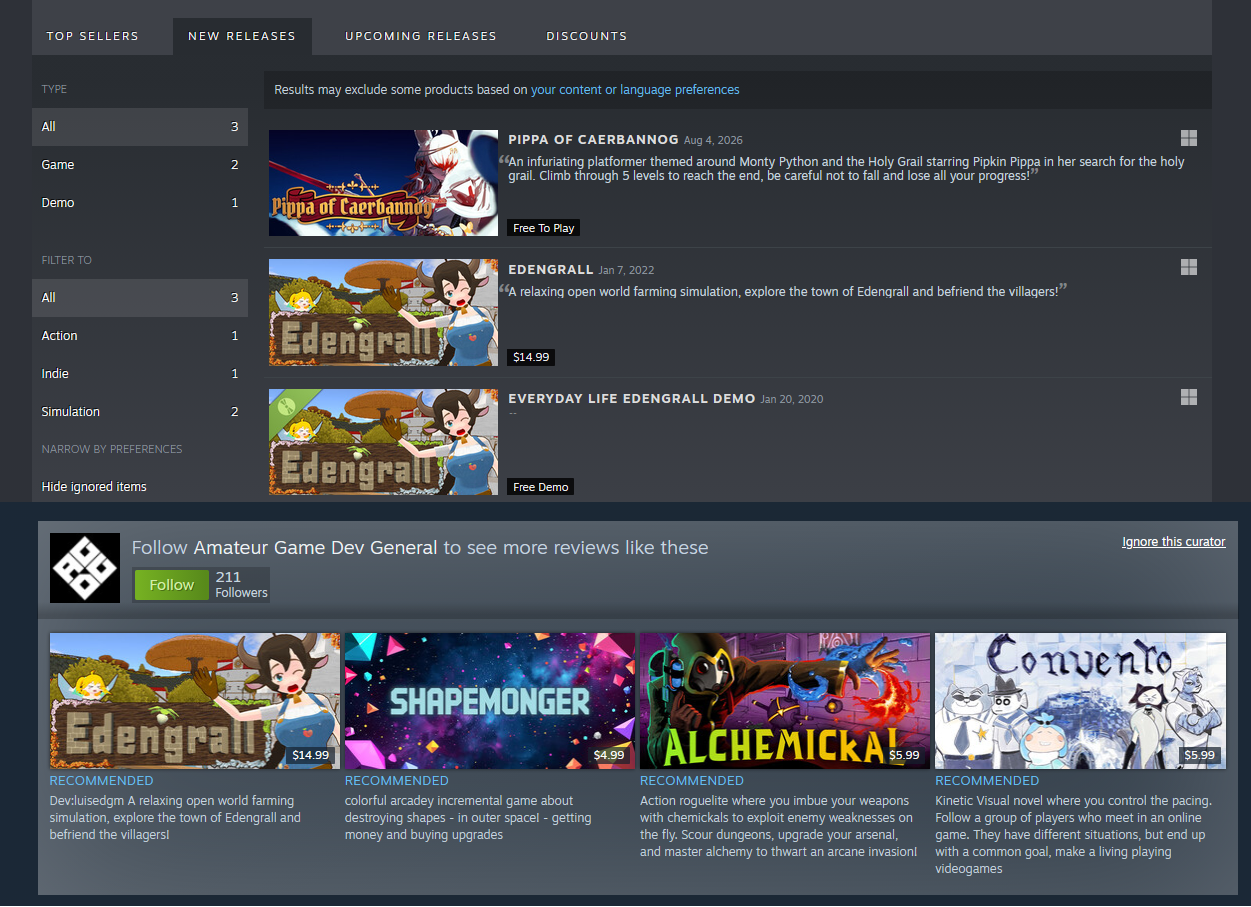Click $5.99 price on Alchemicka card
1251x907 pixels.
(904, 755)
